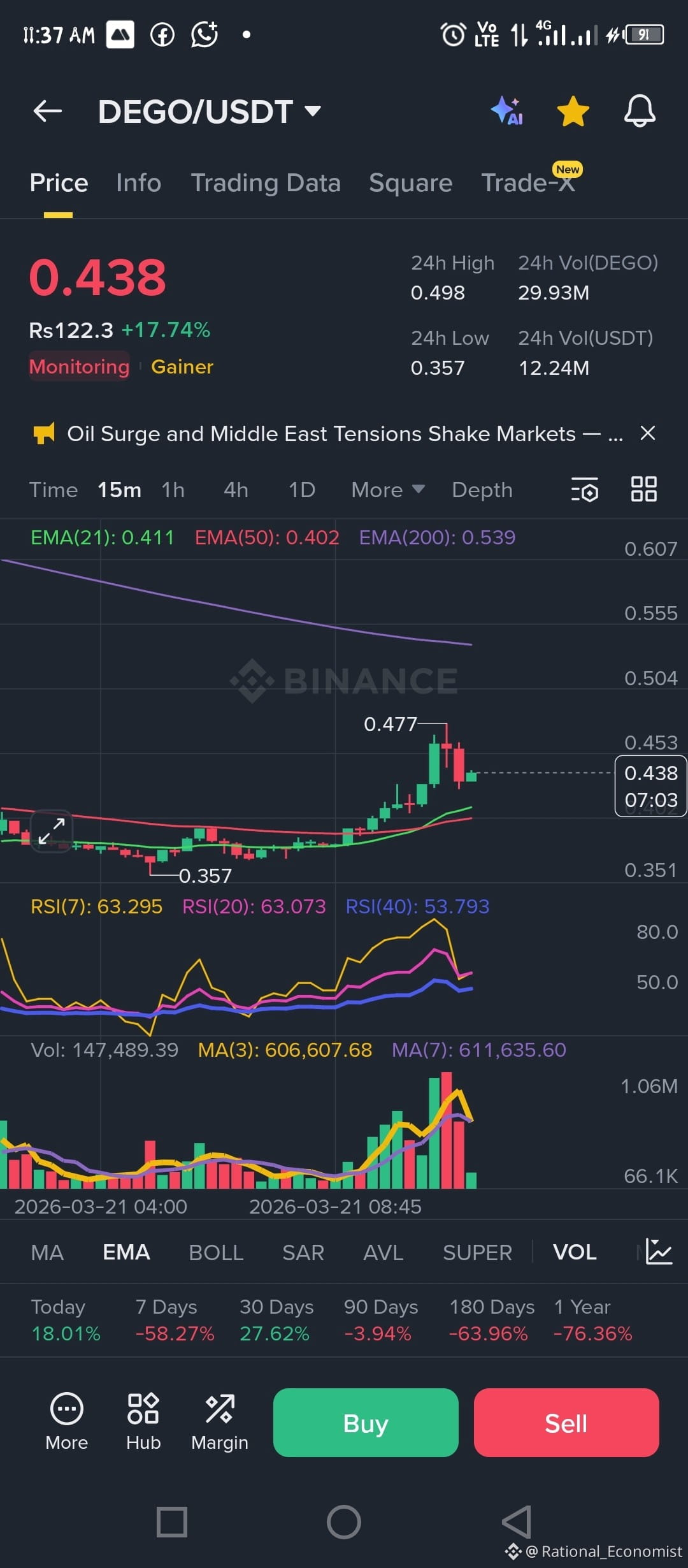Tap the EMA(50) indicator label
This screenshot has height=1568, width=688.
coord(267,537)
